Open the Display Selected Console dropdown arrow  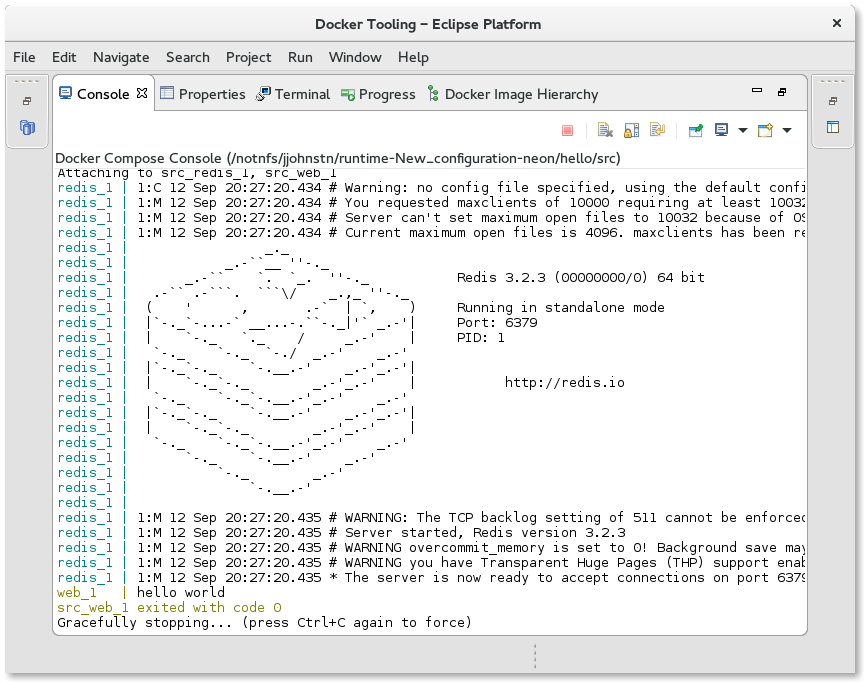point(742,131)
